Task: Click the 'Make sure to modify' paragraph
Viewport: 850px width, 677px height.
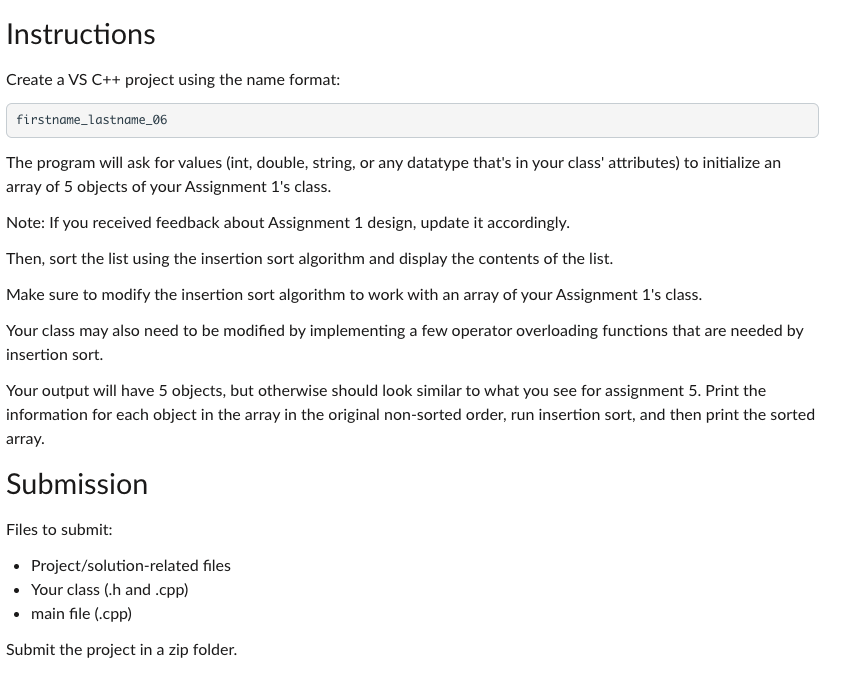Action: (x=354, y=295)
